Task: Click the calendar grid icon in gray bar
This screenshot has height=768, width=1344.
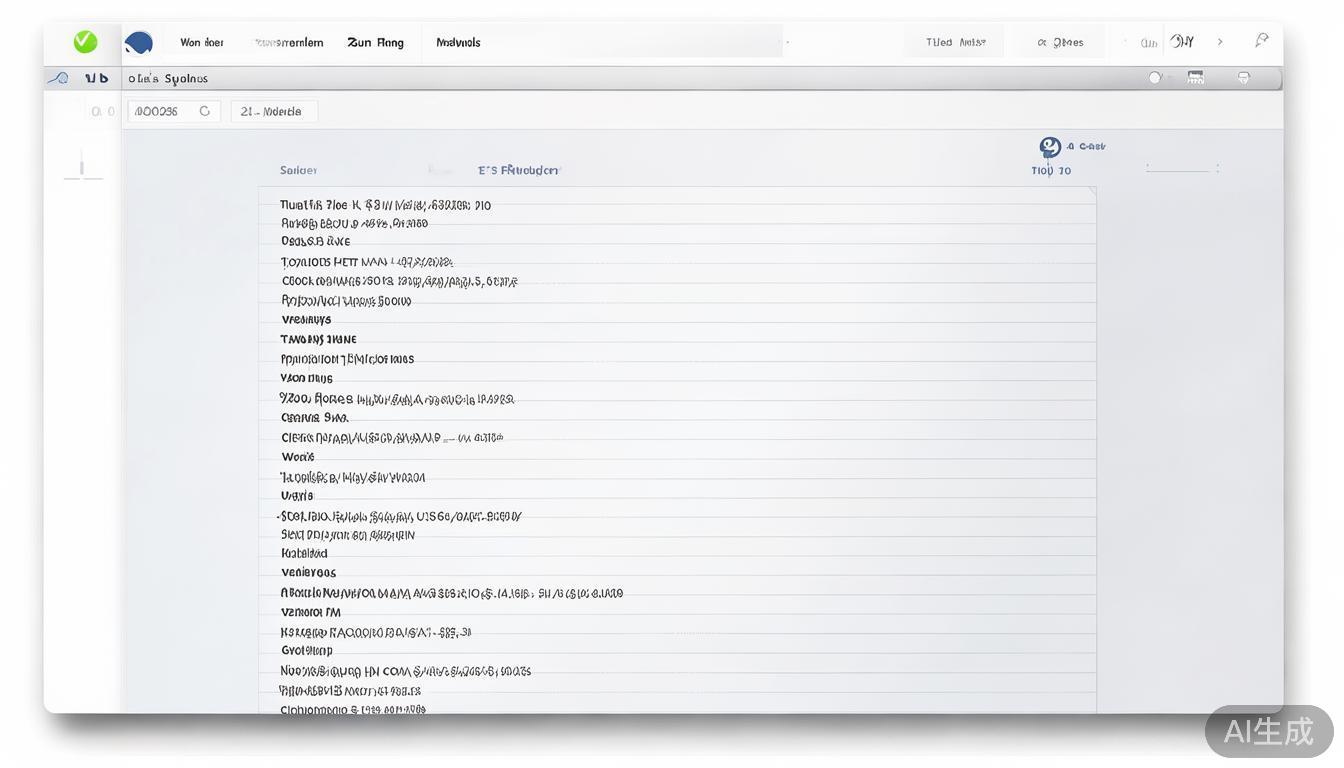Action: [1195, 78]
